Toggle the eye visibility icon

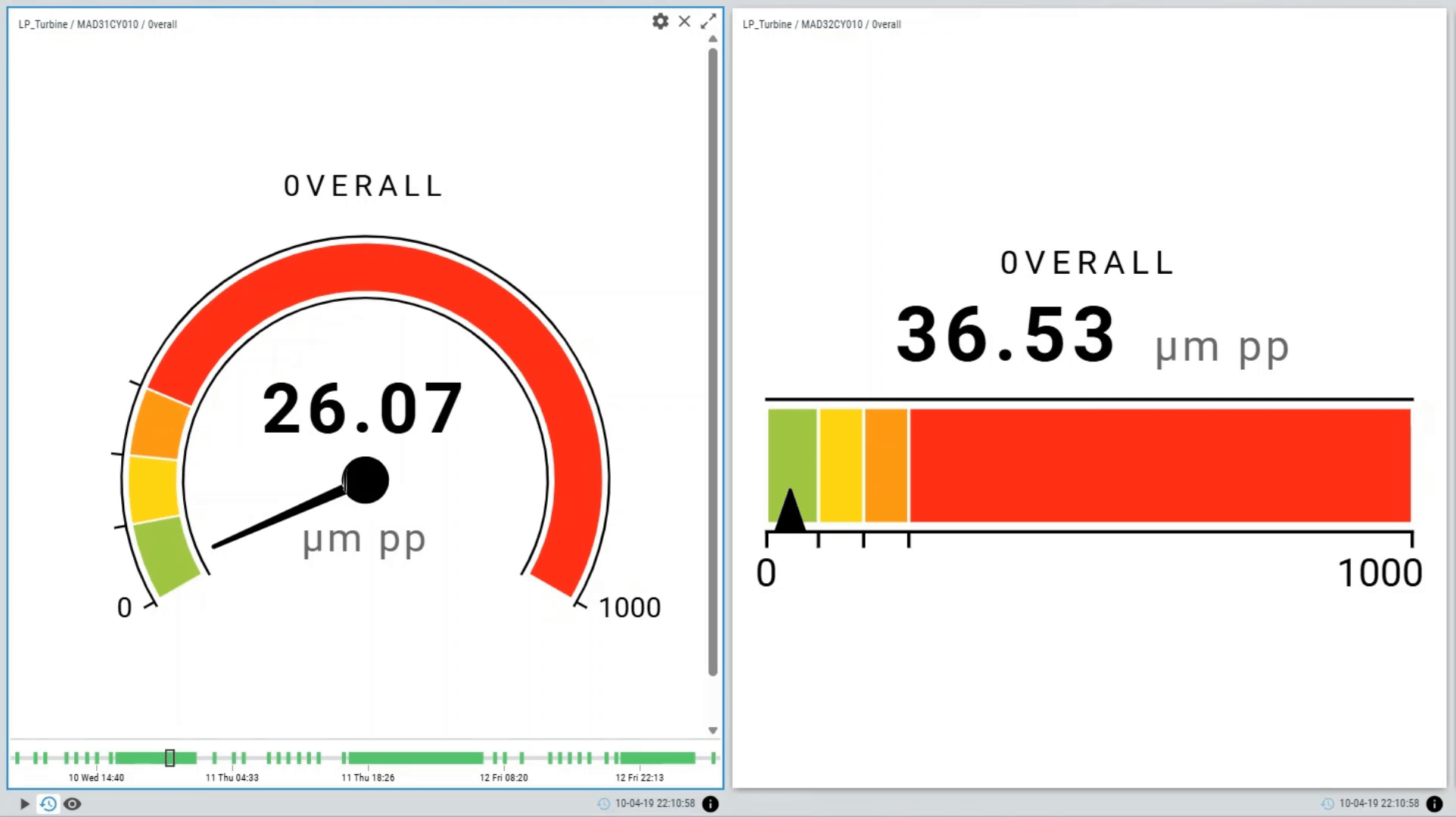73,803
